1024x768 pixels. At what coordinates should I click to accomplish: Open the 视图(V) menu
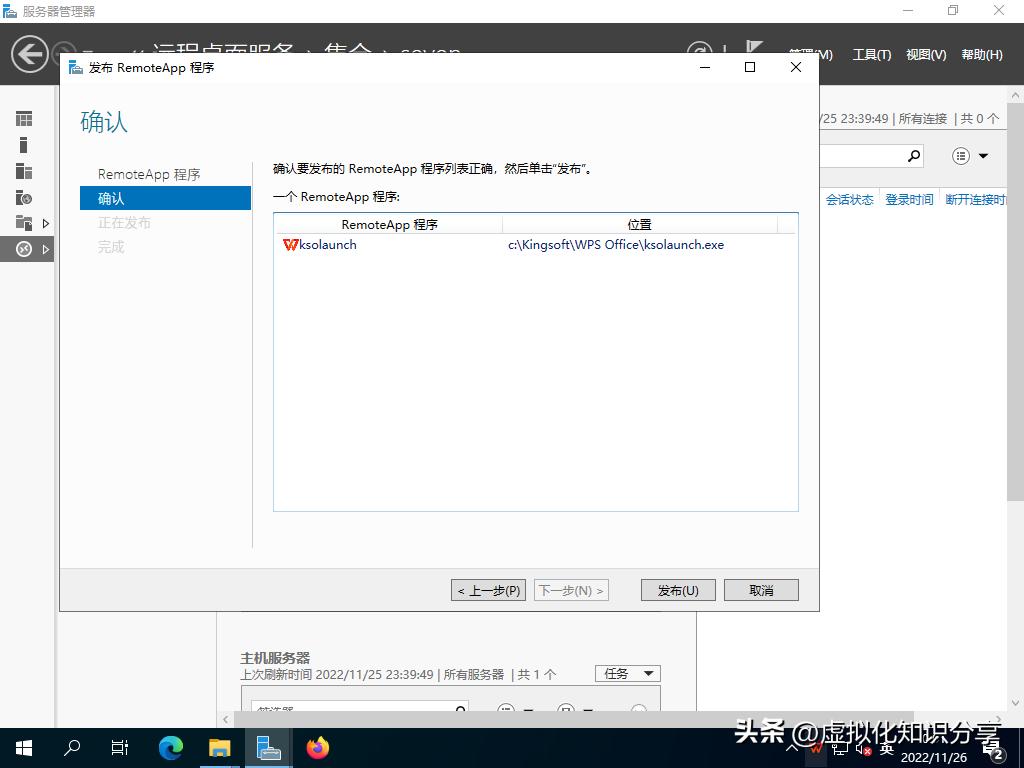coord(925,55)
